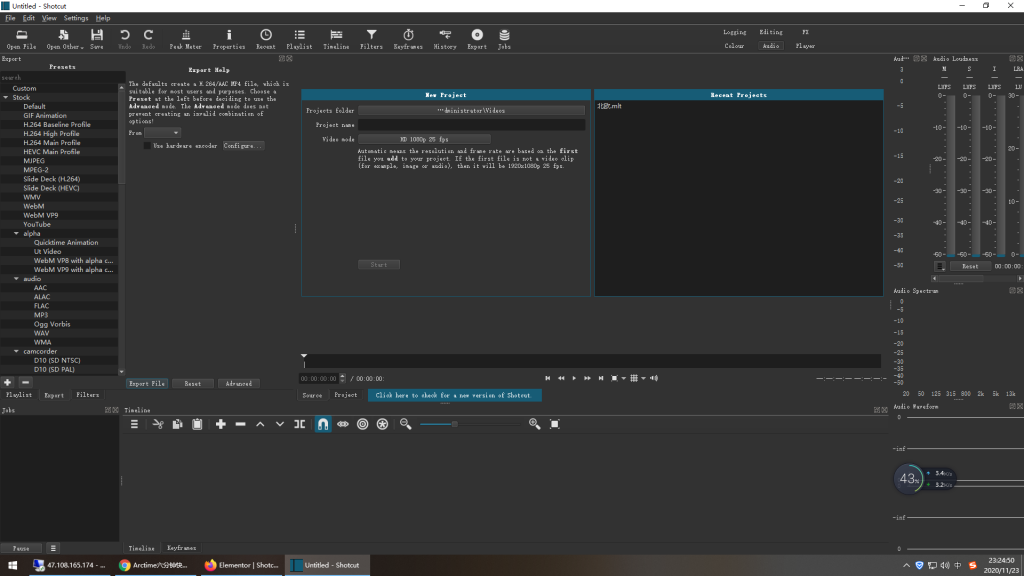Open the Jobs toolbar icon
The height and width of the screenshot is (576, 1024).
(x=504, y=39)
